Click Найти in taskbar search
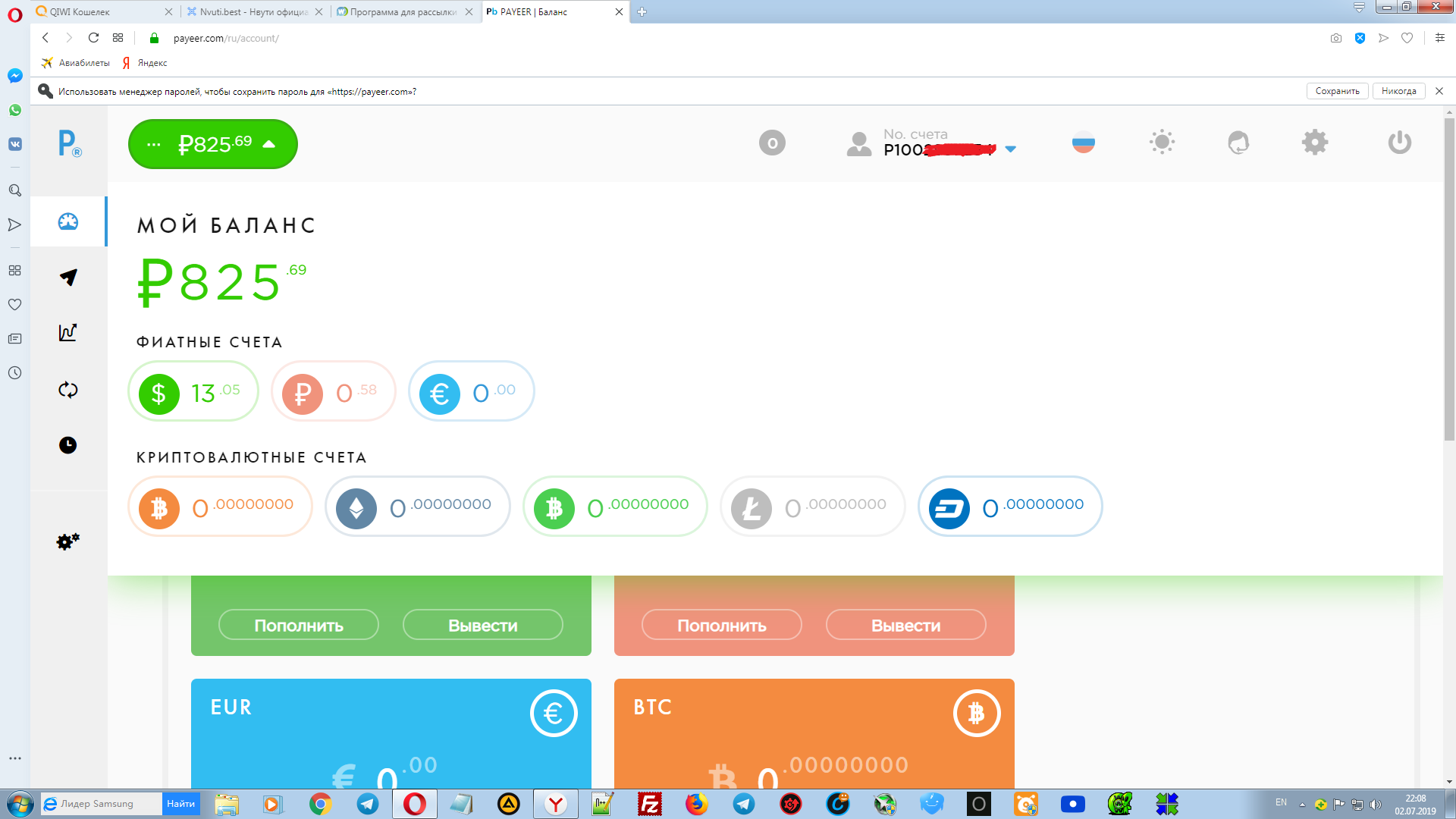The image size is (1456, 819). click(x=180, y=804)
